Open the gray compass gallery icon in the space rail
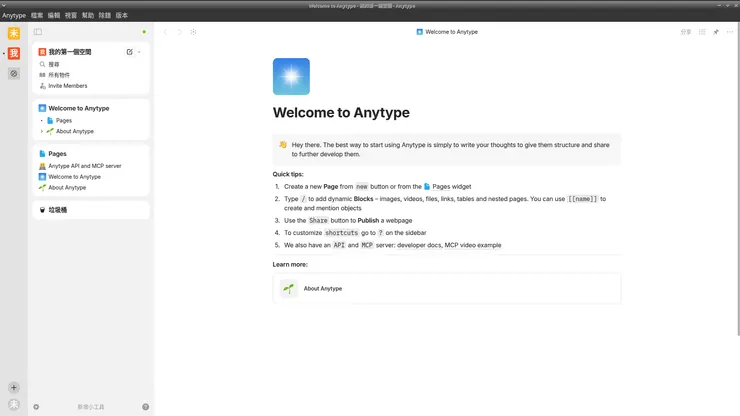The width and height of the screenshot is (740, 416). click(x=14, y=73)
